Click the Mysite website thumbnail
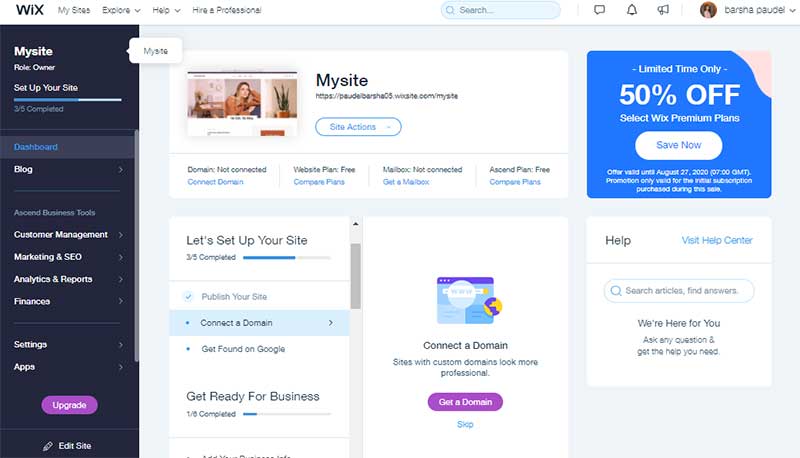Screen dimensions: 800x458 242,104
